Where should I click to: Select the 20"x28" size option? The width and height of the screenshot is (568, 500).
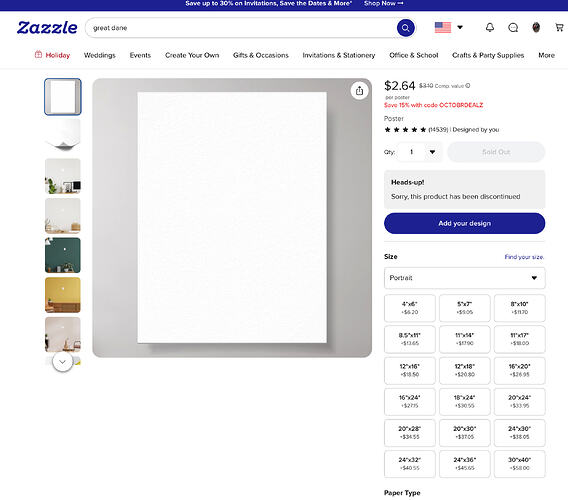tap(409, 433)
